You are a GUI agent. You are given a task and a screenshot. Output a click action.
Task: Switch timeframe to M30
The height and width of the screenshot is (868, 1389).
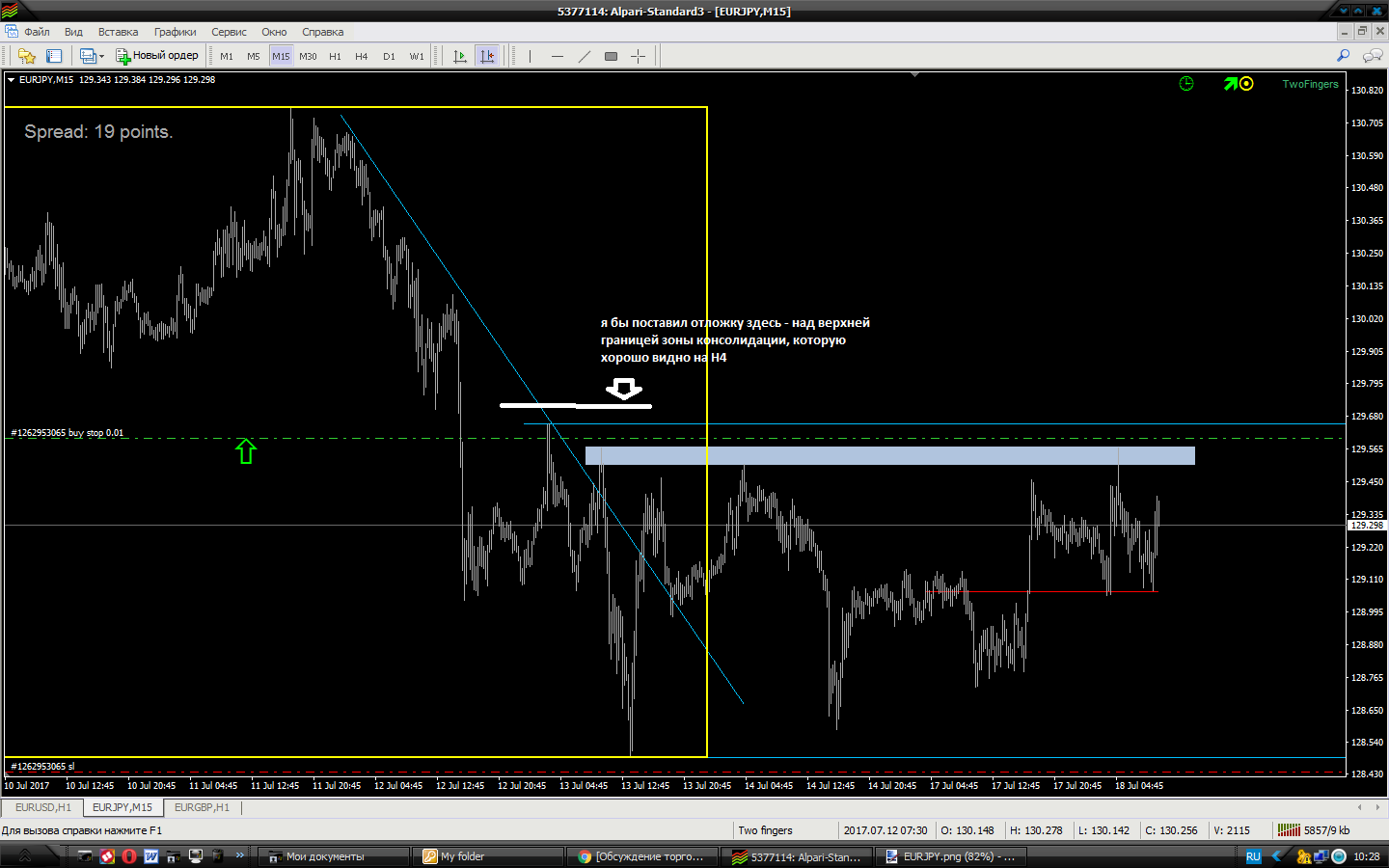pyautogui.click(x=308, y=56)
